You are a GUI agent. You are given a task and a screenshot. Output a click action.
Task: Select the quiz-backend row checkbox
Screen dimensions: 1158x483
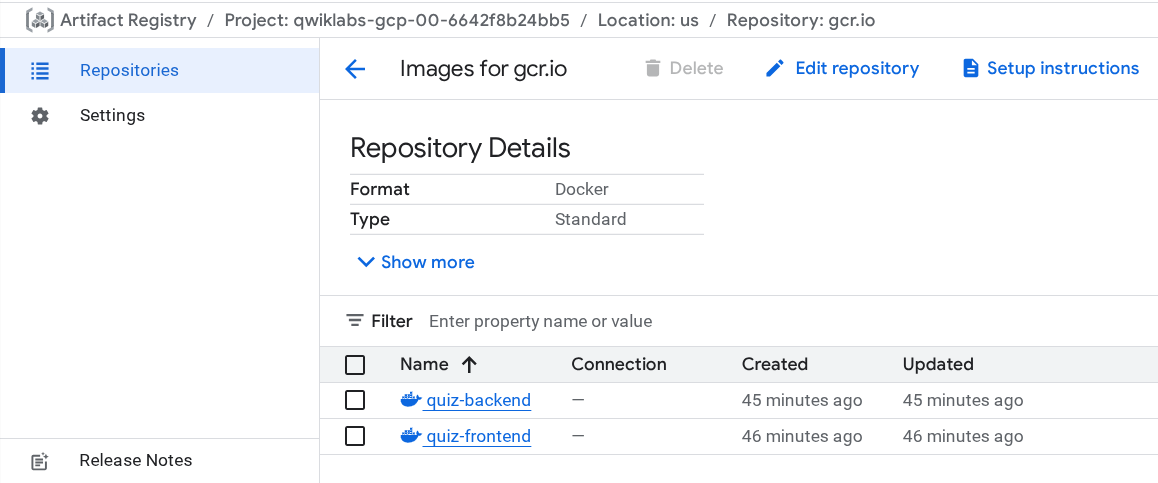[355, 400]
